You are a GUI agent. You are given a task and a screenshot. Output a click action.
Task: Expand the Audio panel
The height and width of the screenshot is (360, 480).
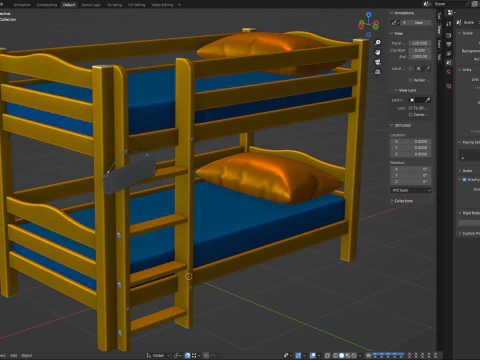pyautogui.click(x=460, y=170)
